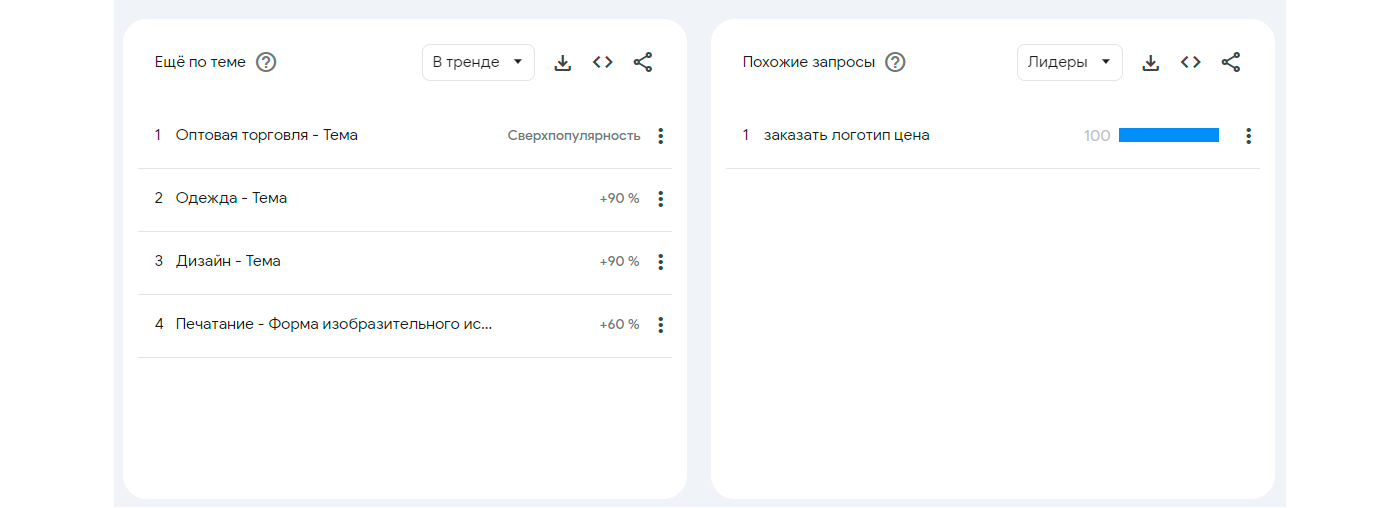Share the 'Ещё по теме' card
1400x508 pixels.
(x=643, y=62)
